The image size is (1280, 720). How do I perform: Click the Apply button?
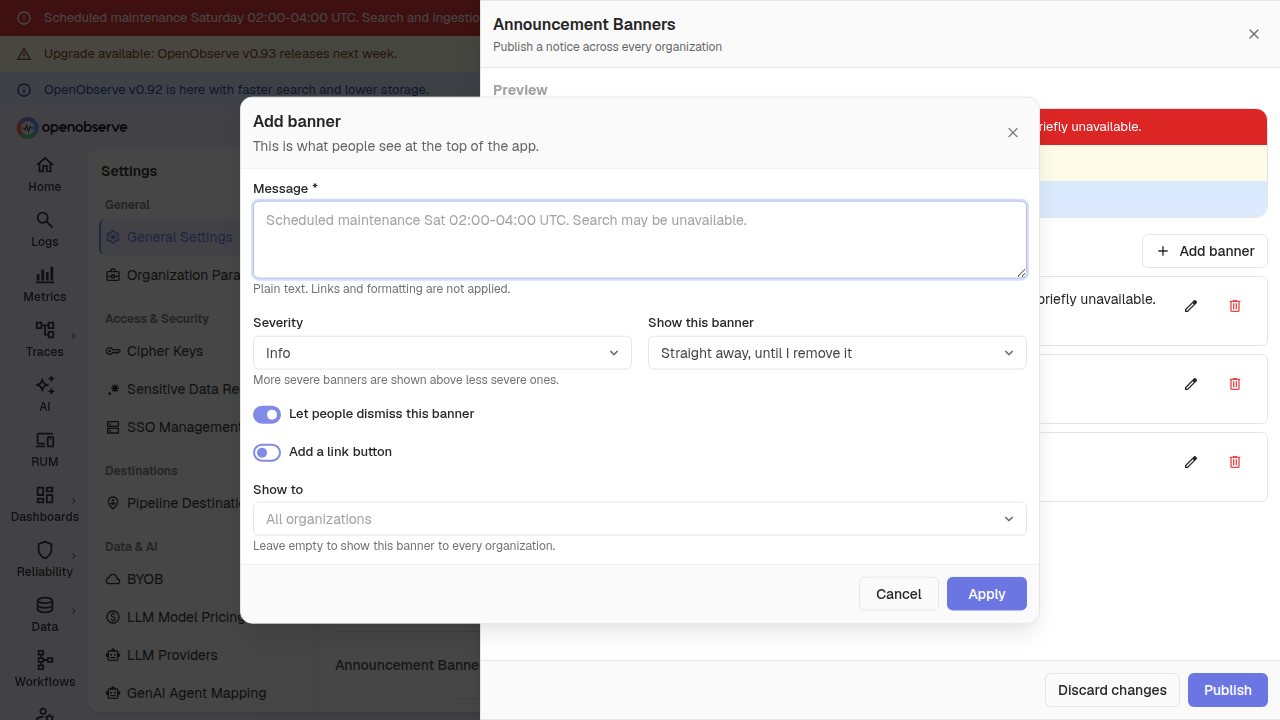(x=987, y=594)
